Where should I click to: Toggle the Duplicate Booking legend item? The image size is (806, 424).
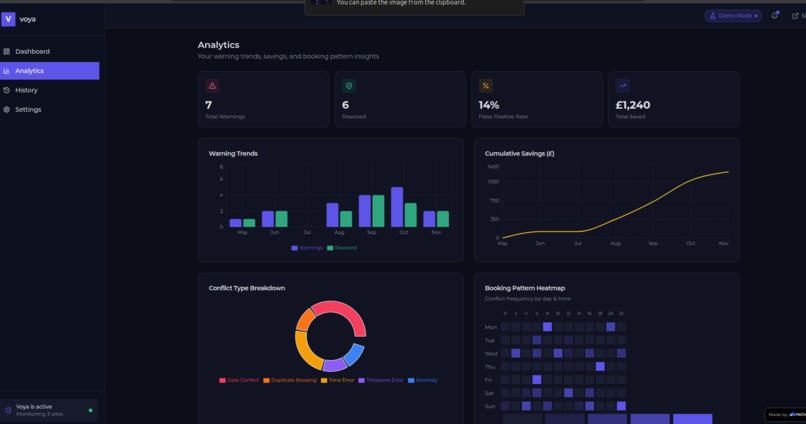point(290,380)
